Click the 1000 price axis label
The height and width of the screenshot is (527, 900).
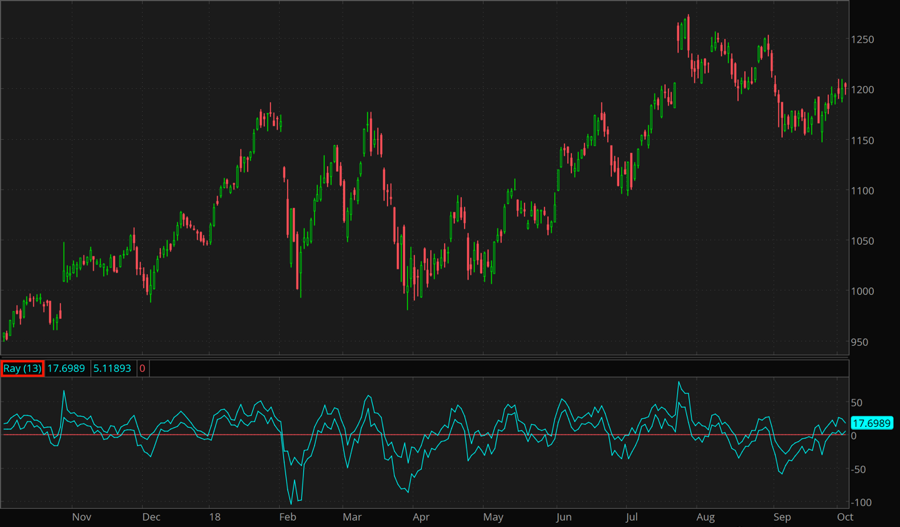pyautogui.click(x=863, y=291)
